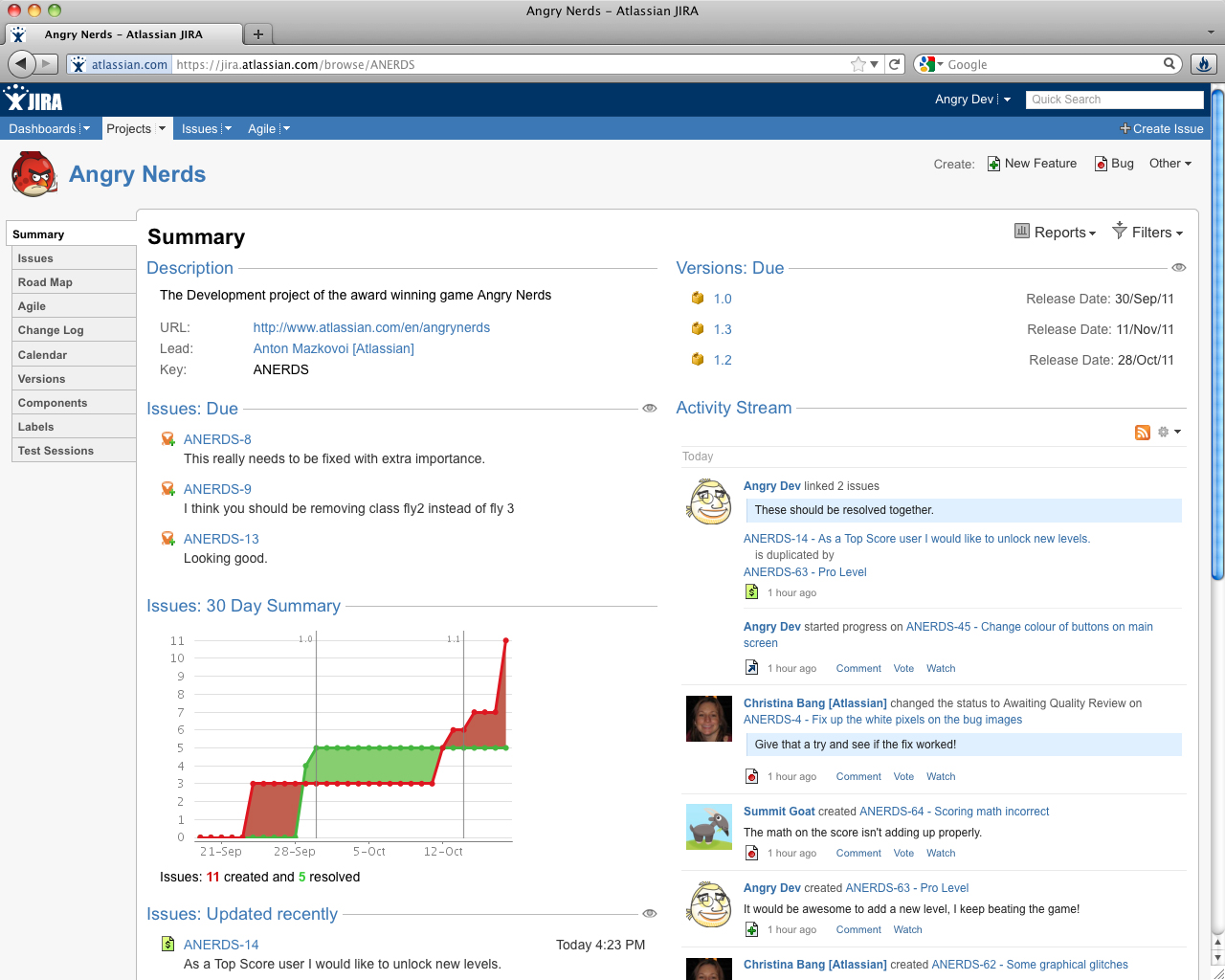This screenshot has width=1225, height=980.
Task: Click the Summit Goat avatar
Action: click(x=709, y=827)
